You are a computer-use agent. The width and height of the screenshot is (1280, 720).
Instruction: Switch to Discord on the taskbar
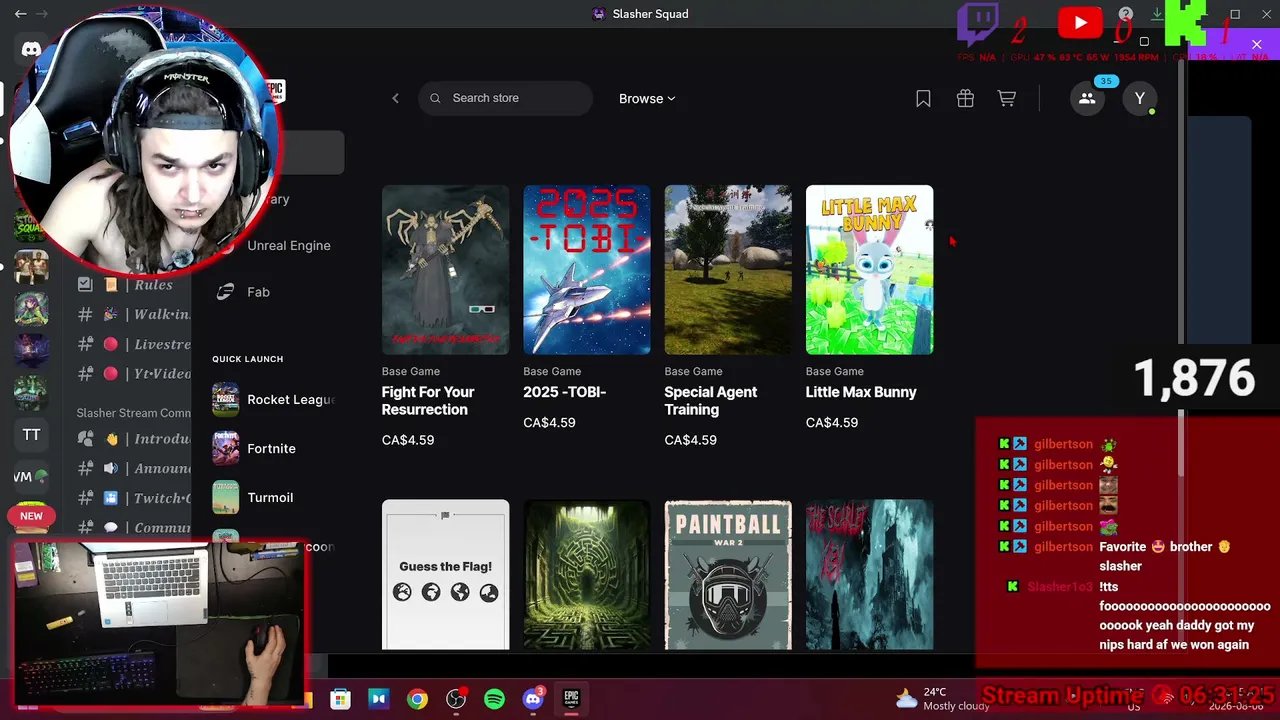533,699
